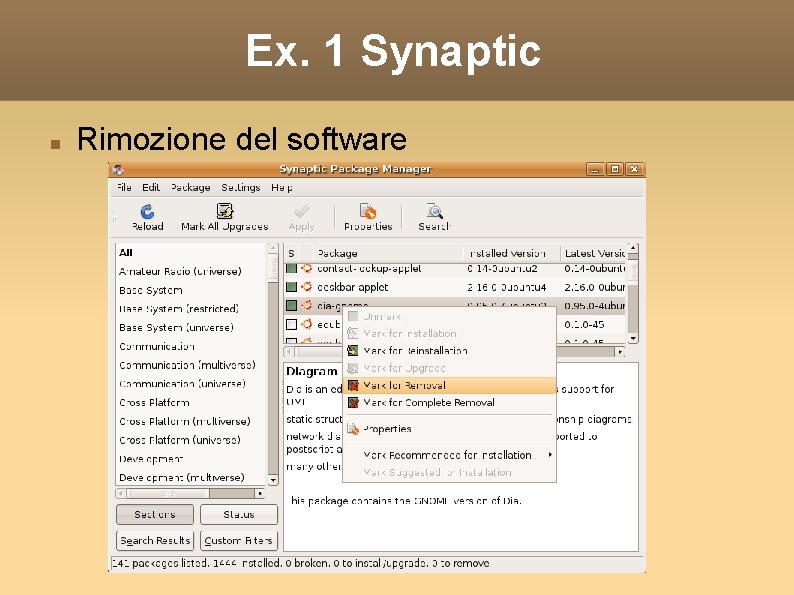
Task: Sort by Latest Version column header
Action: tap(593, 253)
